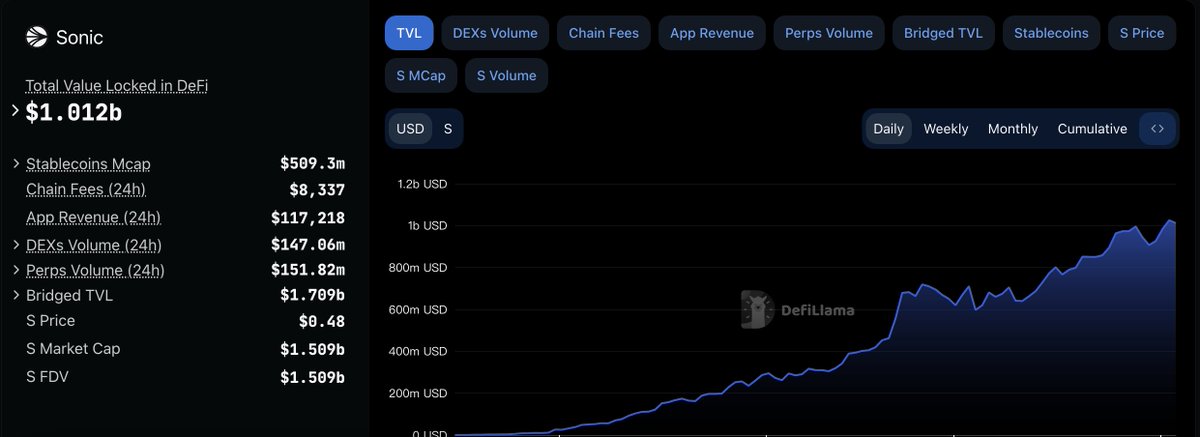Show S Price on the chart
The width and height of the screenshot is (1200, 437).
[1142, 33]
